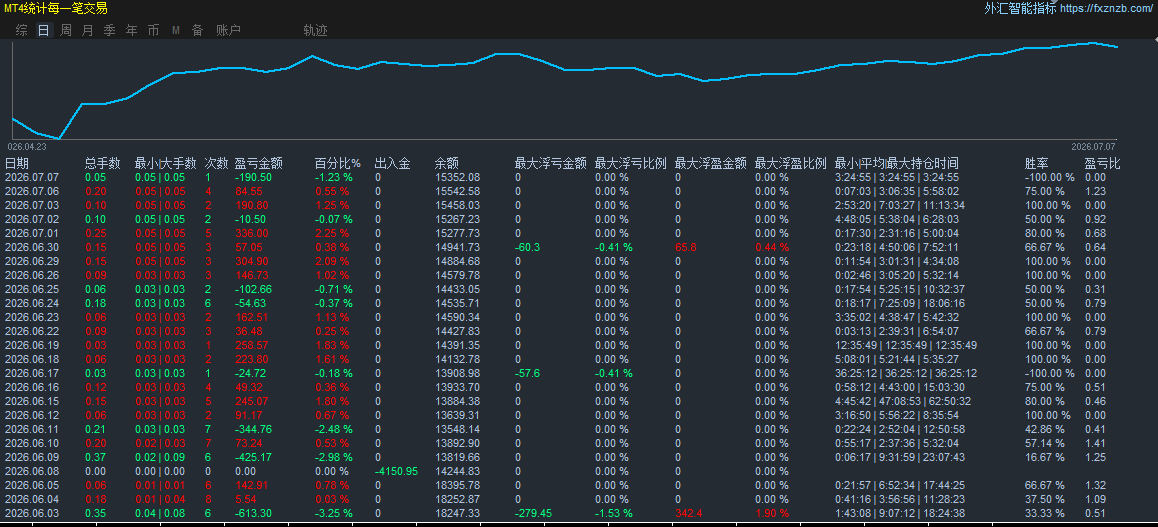Click the 外汇智能指标 label
Viewport: 1158px width, 527px height.
point(1020,9)
